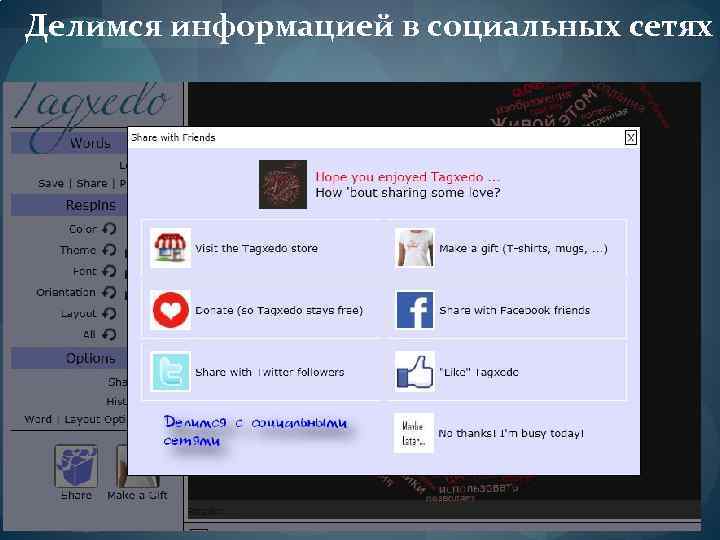Image resolution: width=720 pixels, height=540 pixels.
Task: Click the Make a Gift sidebar icon
Action: [x=122, y=466]
